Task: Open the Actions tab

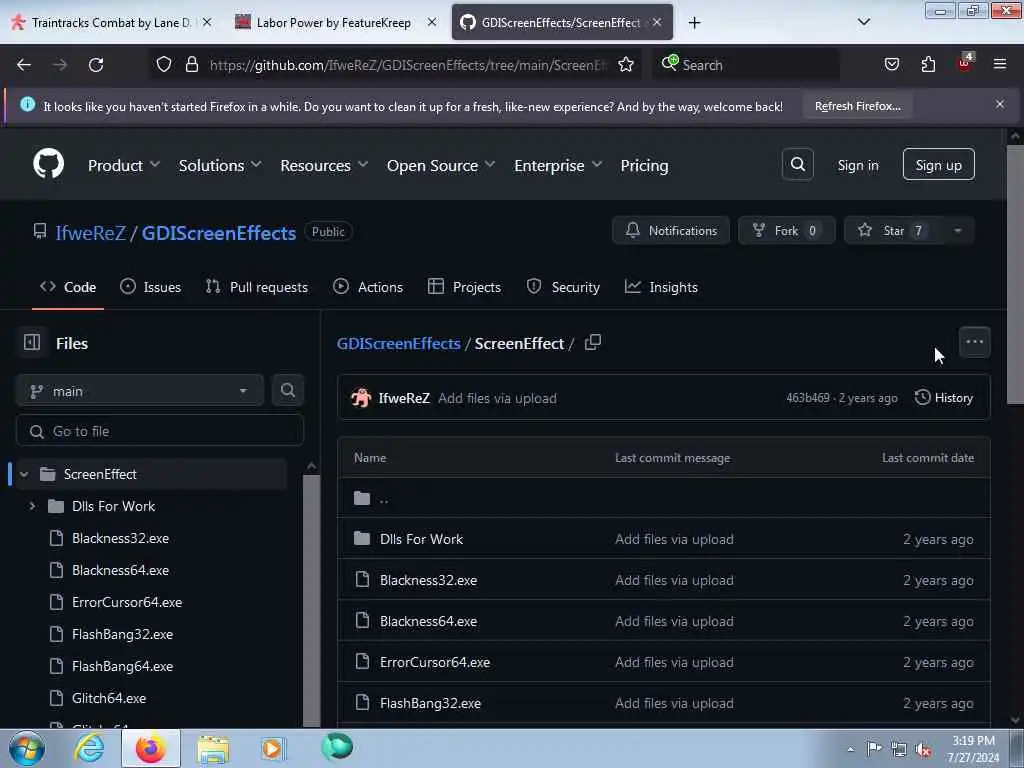Action: pos(368,287)
